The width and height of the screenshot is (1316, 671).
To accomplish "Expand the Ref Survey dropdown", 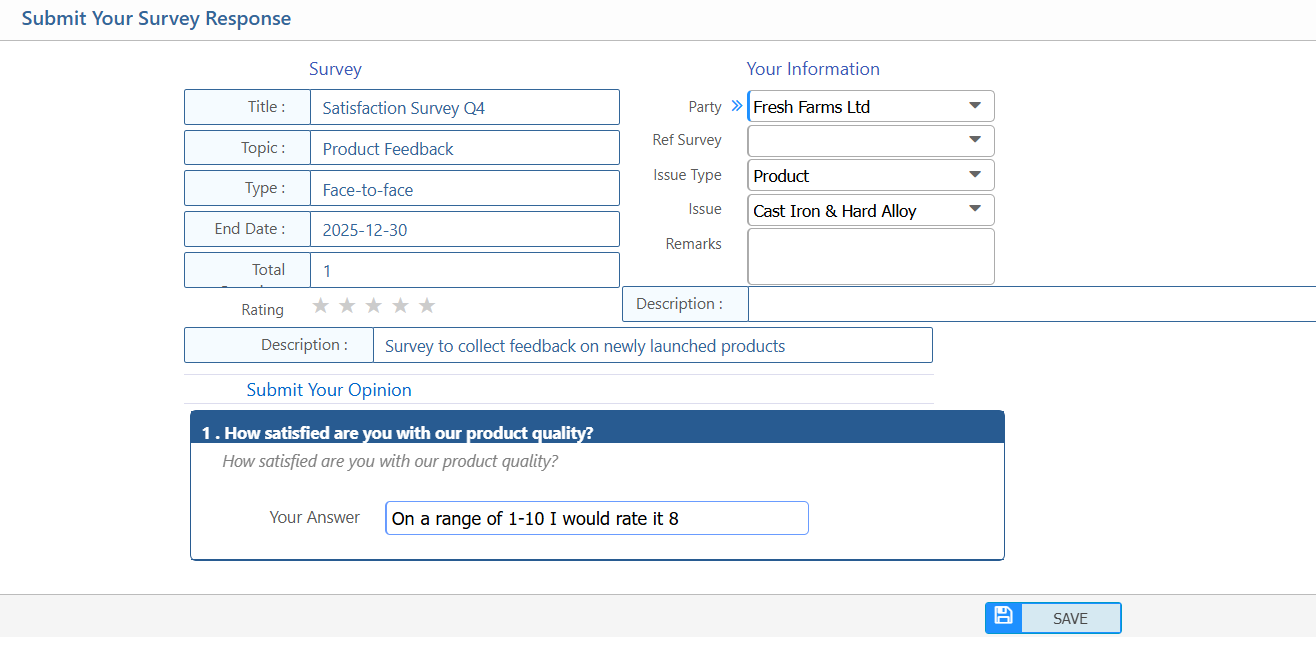I will [975, 141].
